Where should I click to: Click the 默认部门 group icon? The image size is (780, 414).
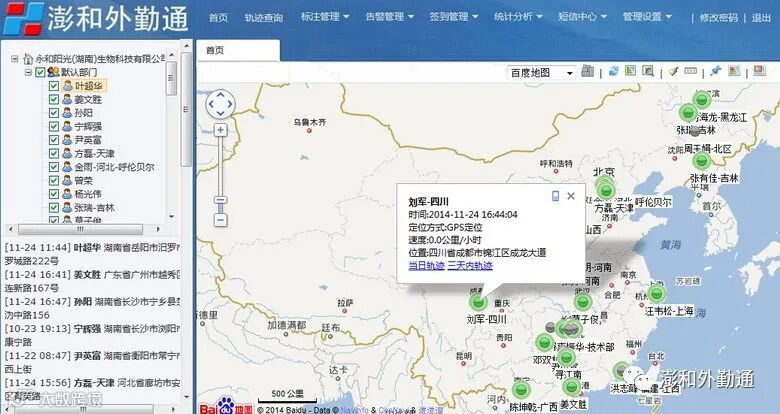53,72
